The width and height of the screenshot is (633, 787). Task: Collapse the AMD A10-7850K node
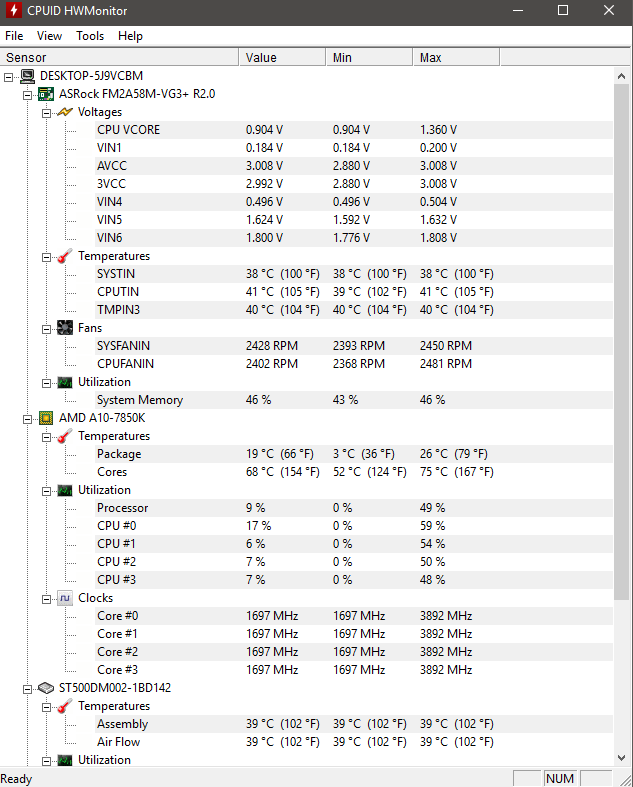click(x=27, y=420)
